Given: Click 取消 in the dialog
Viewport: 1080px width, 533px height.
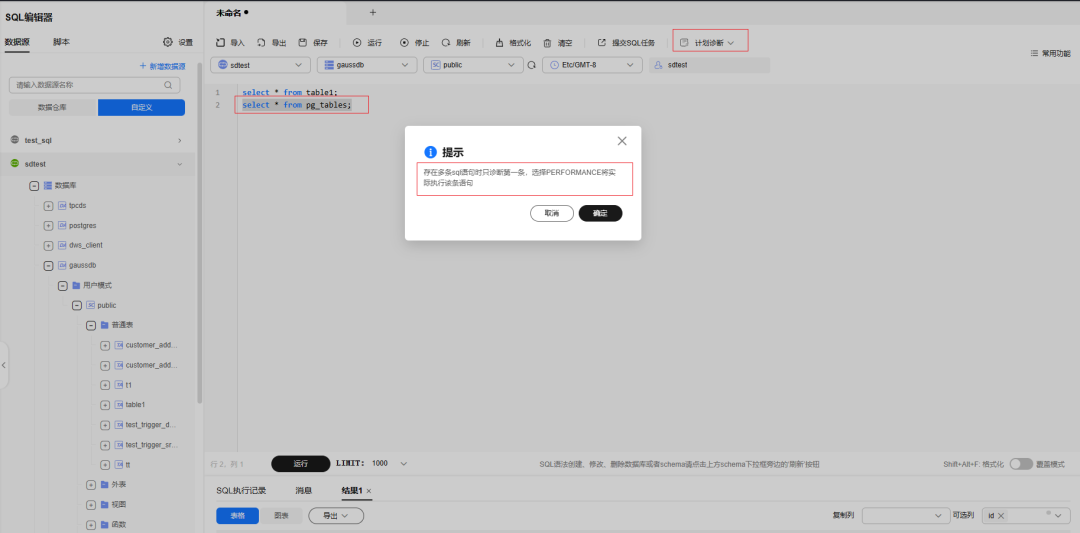Looking at the screenshot, I should pos(552,213).
